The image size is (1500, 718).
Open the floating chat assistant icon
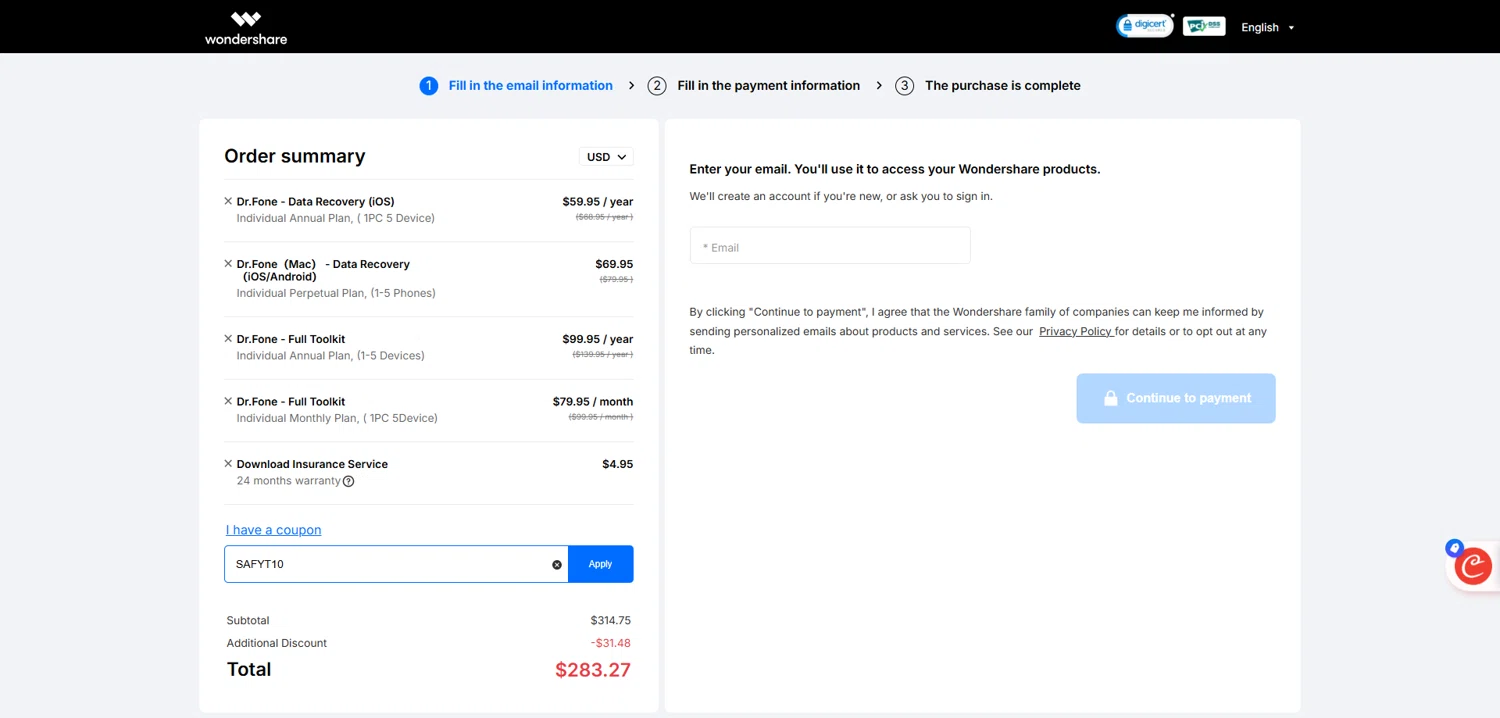click(x=1472, y=566)
